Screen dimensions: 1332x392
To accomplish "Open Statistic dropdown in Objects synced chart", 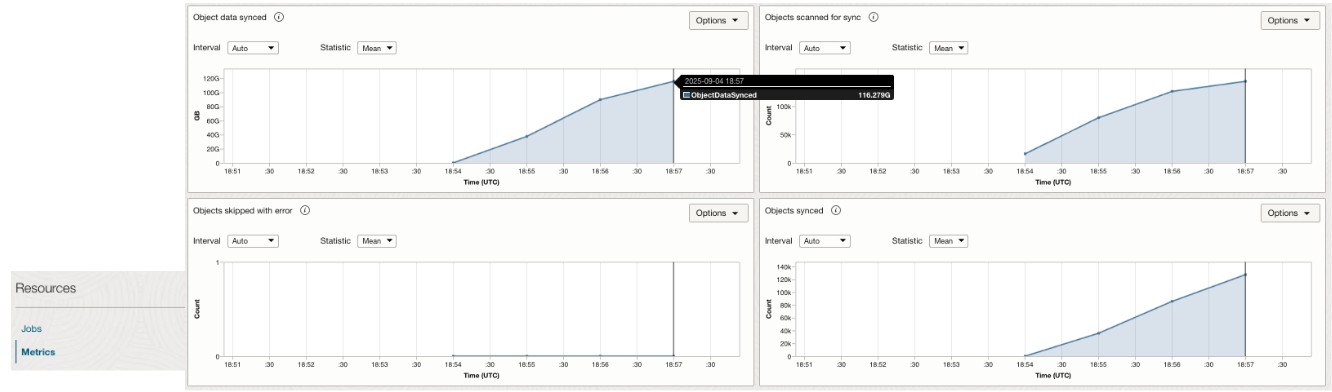I will pyautogui.click(x=949, y=240).
